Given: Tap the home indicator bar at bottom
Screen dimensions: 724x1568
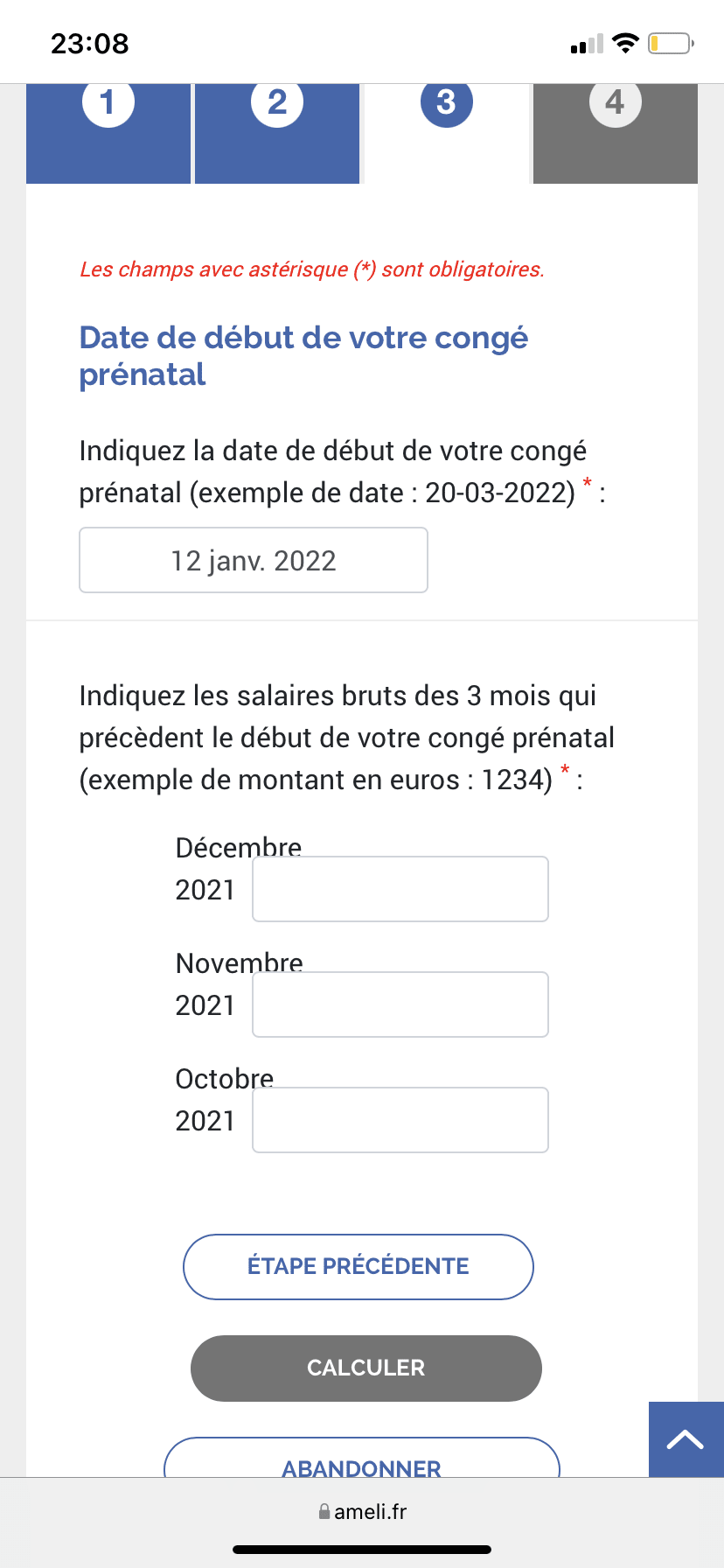Looking at the screenshot, I should coord(362,1550).
